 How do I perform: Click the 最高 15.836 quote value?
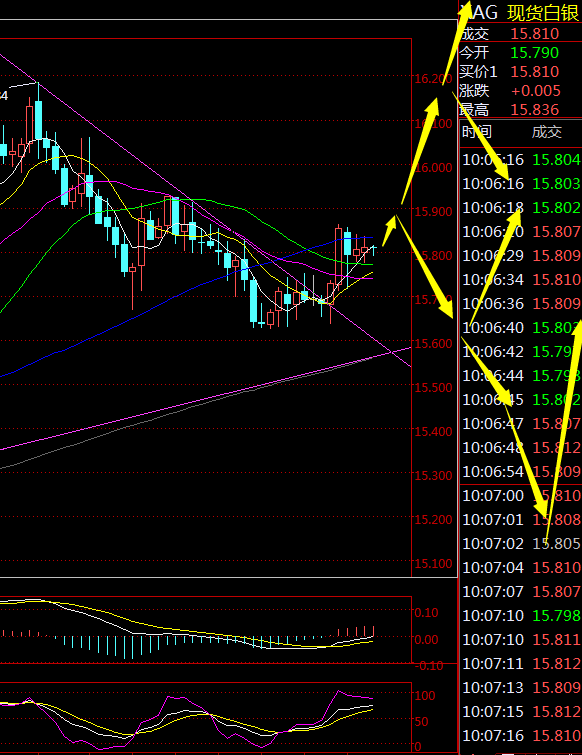click(x=535, y=110)
